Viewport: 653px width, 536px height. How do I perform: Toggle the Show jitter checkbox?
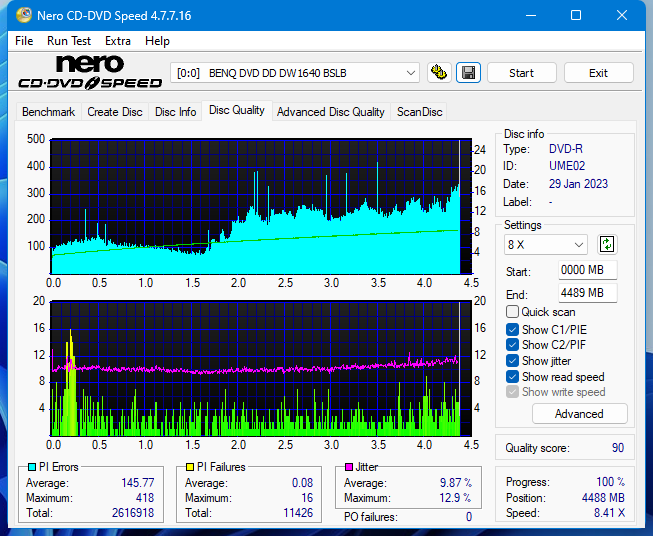[512, 361]
